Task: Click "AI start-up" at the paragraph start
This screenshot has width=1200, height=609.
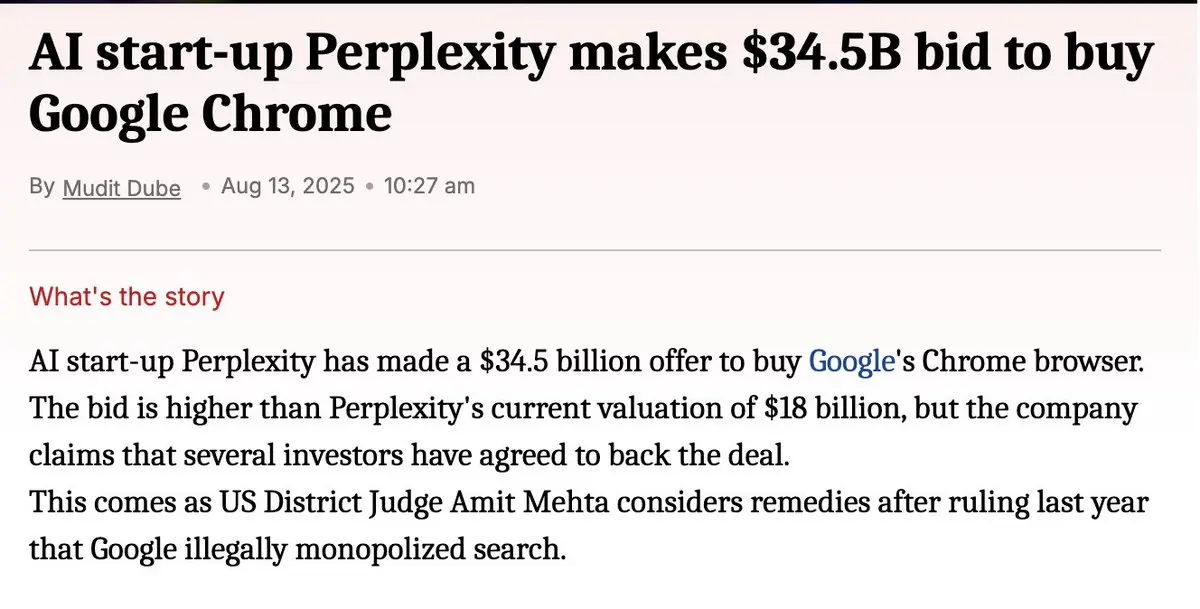Action: pos(93,362)
